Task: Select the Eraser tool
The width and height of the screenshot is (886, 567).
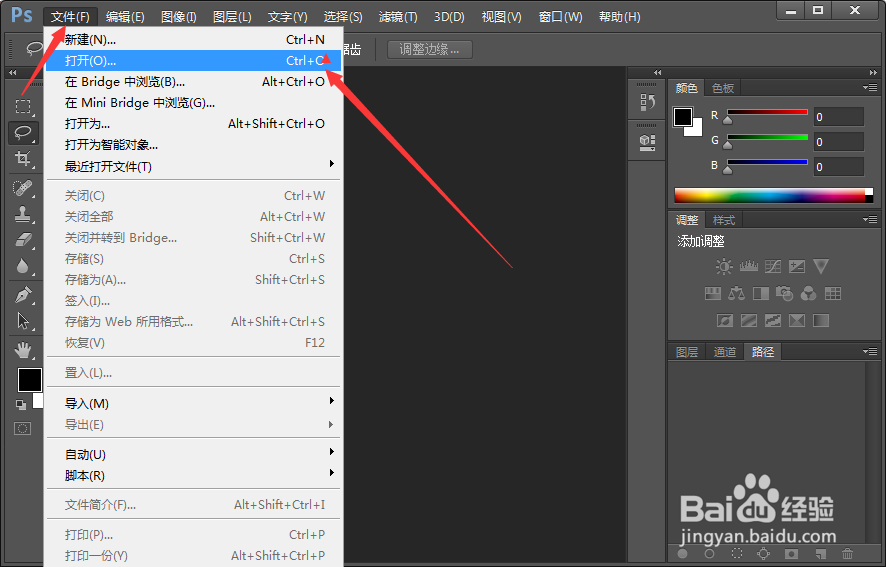Action: tap(23, 240)
